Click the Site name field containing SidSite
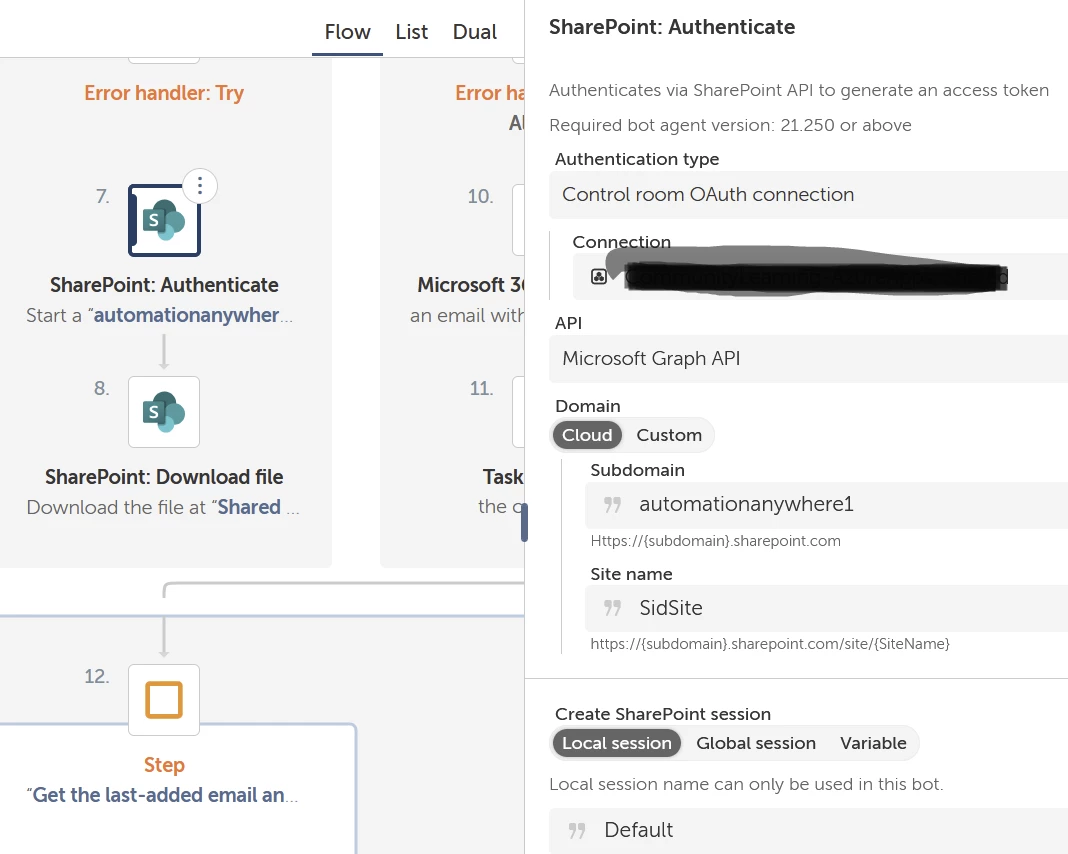Viewport: 1068px width, 854px height. 826,608
